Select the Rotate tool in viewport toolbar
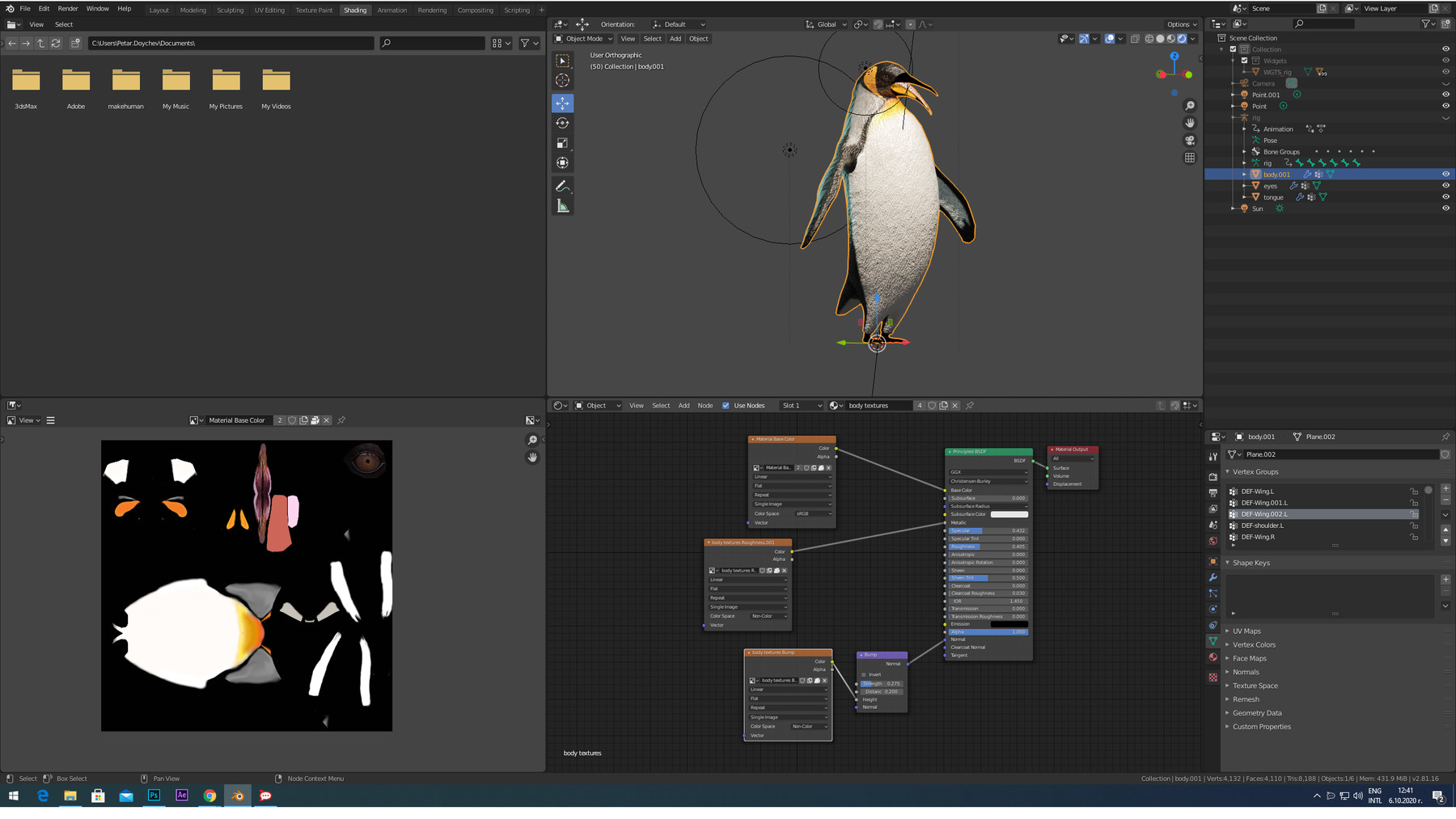Viewport: 1456px width, 819px height. (562, 123)
